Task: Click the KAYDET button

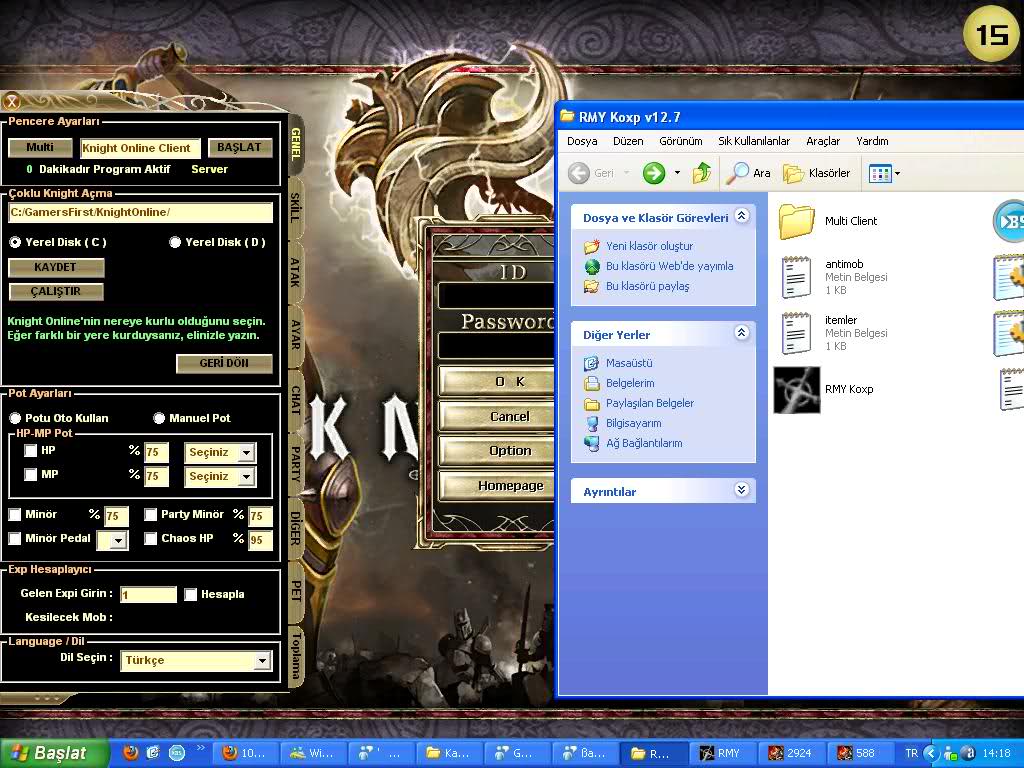Action: pos(56,267)
